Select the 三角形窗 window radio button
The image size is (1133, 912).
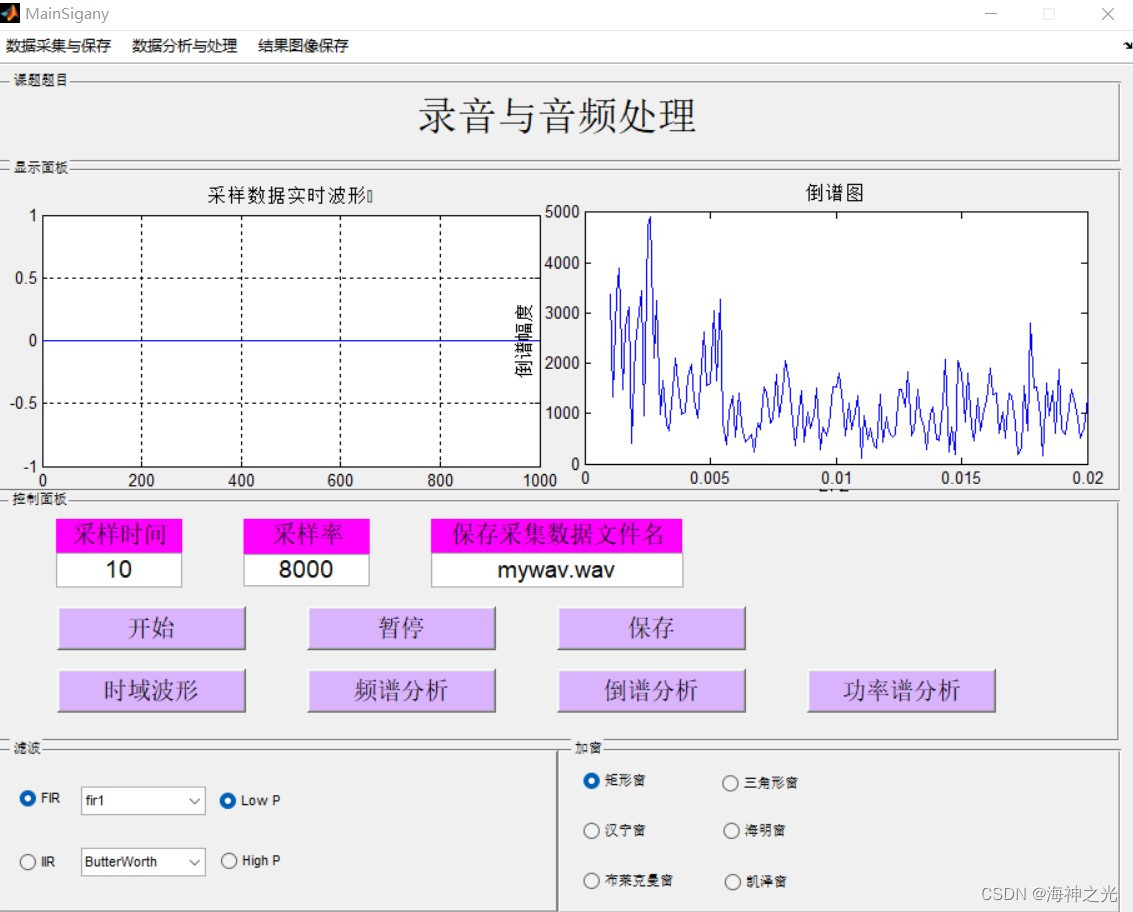[x=731, y=783]
